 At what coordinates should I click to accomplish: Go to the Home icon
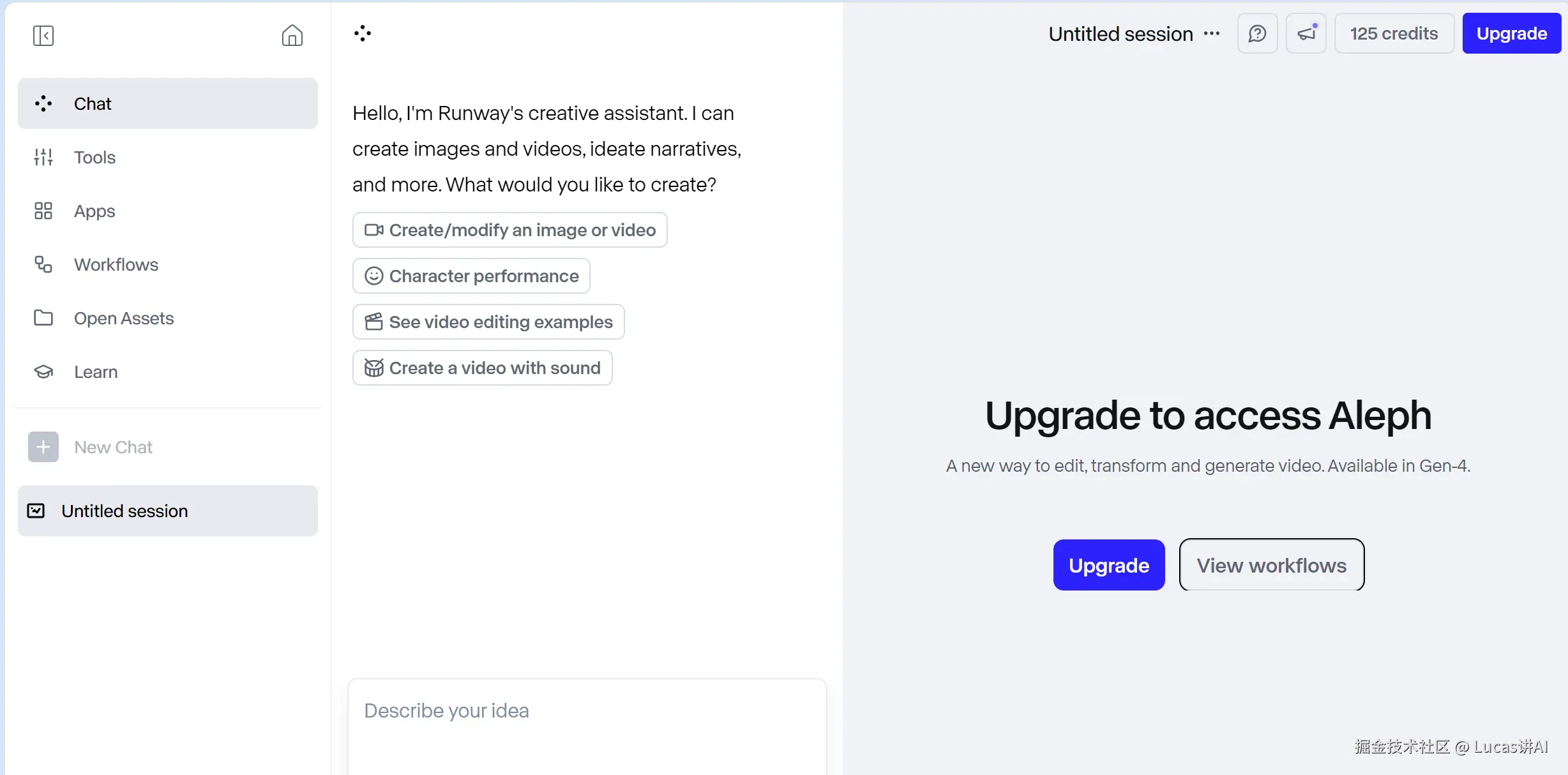[292, 35]
